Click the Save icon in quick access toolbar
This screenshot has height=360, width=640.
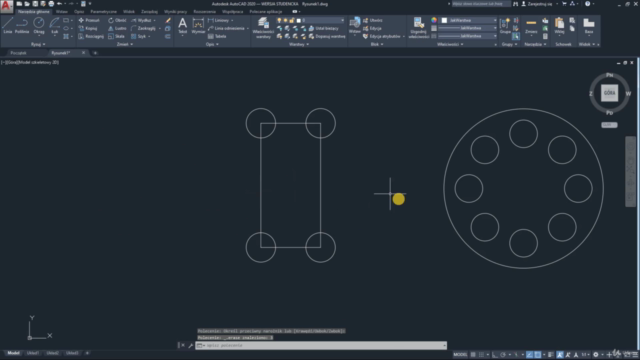[x=35, y=4]
